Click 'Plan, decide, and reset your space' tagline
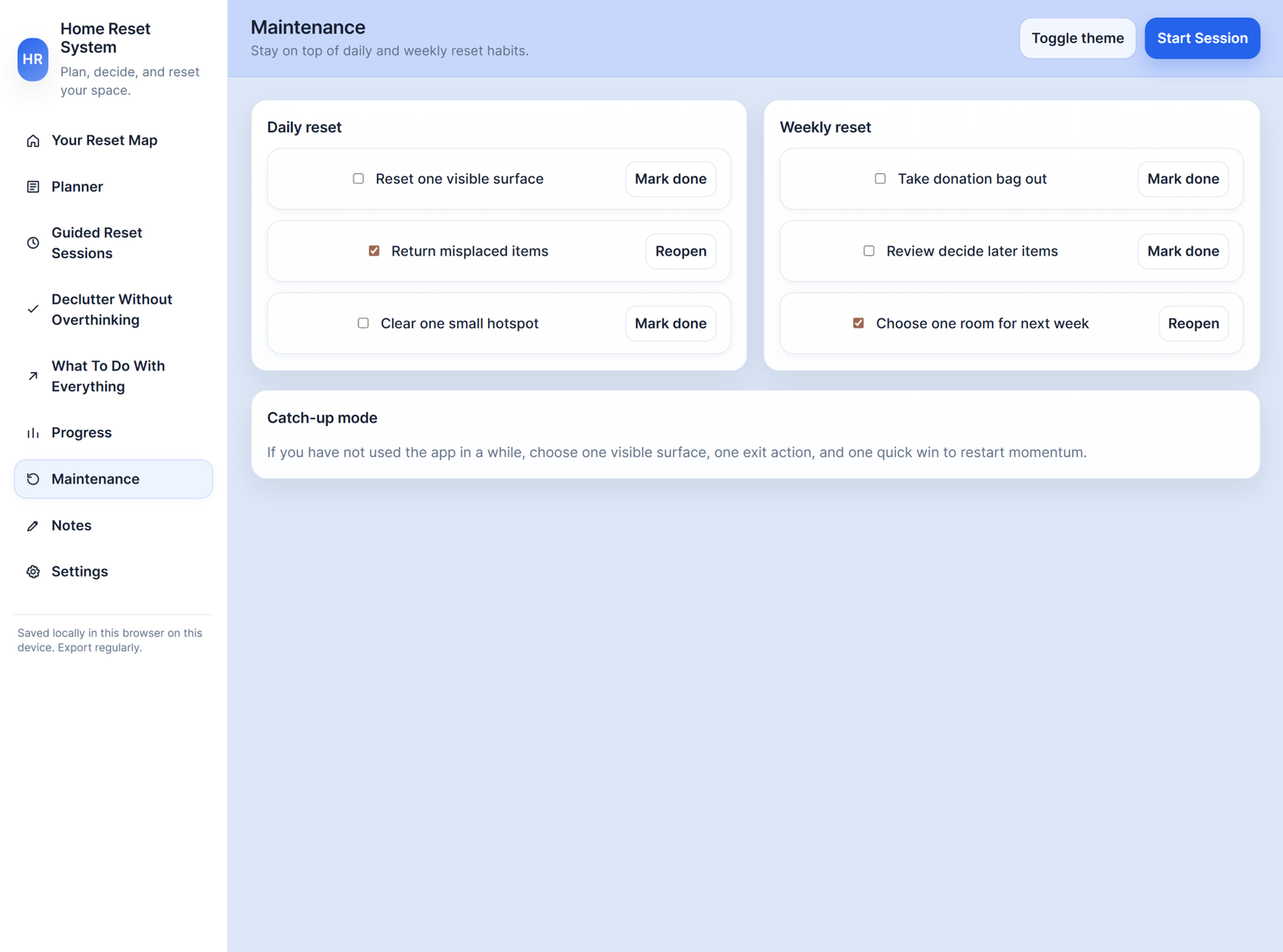This screenshot has width=1283, height=952. pos(130,81)
